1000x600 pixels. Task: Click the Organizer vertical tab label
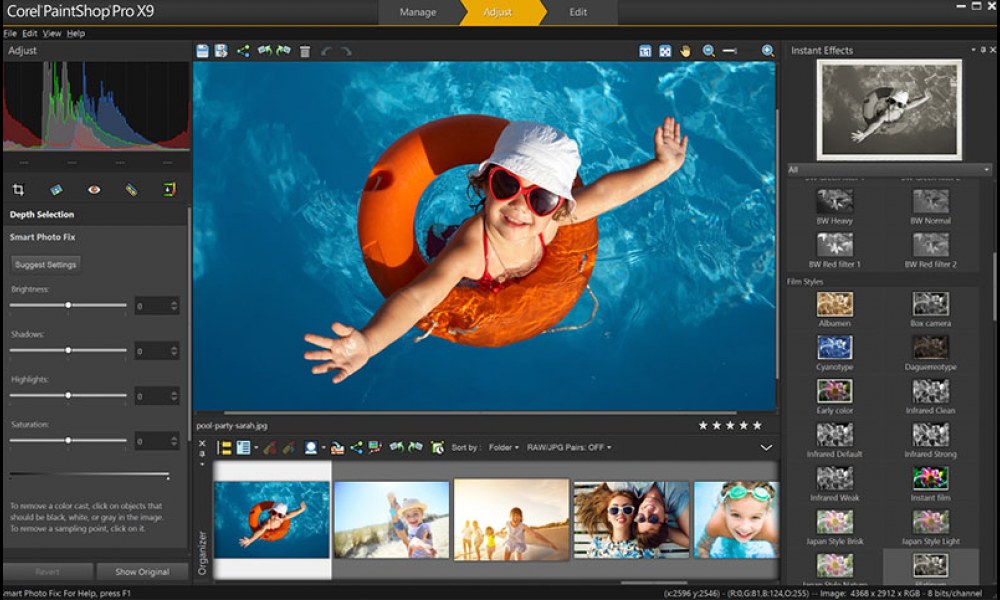pyautogui.click(x=203, y=553)
